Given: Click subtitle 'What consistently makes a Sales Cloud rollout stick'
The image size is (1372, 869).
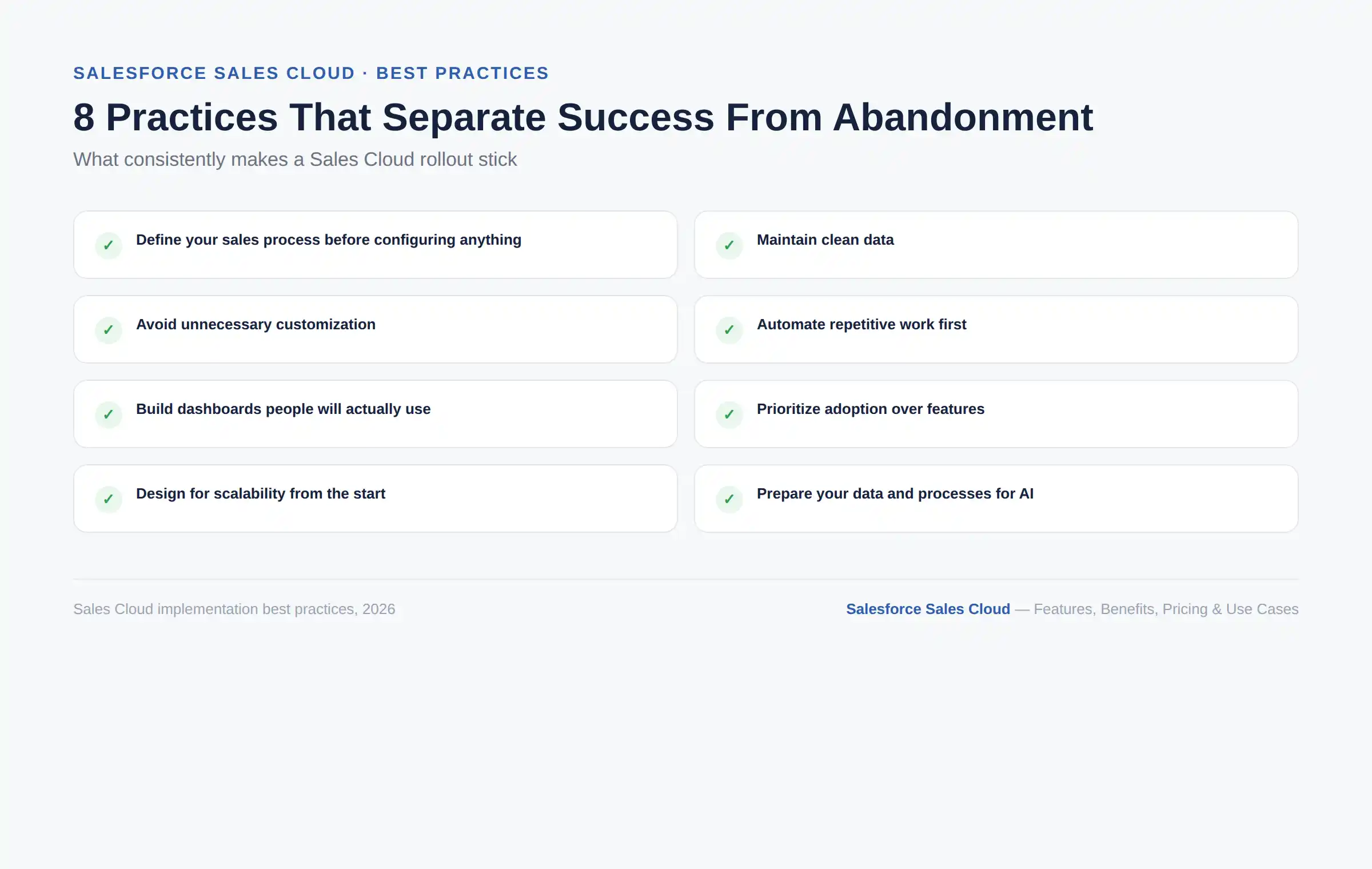Looking at the screenshot, I should 295,160.
